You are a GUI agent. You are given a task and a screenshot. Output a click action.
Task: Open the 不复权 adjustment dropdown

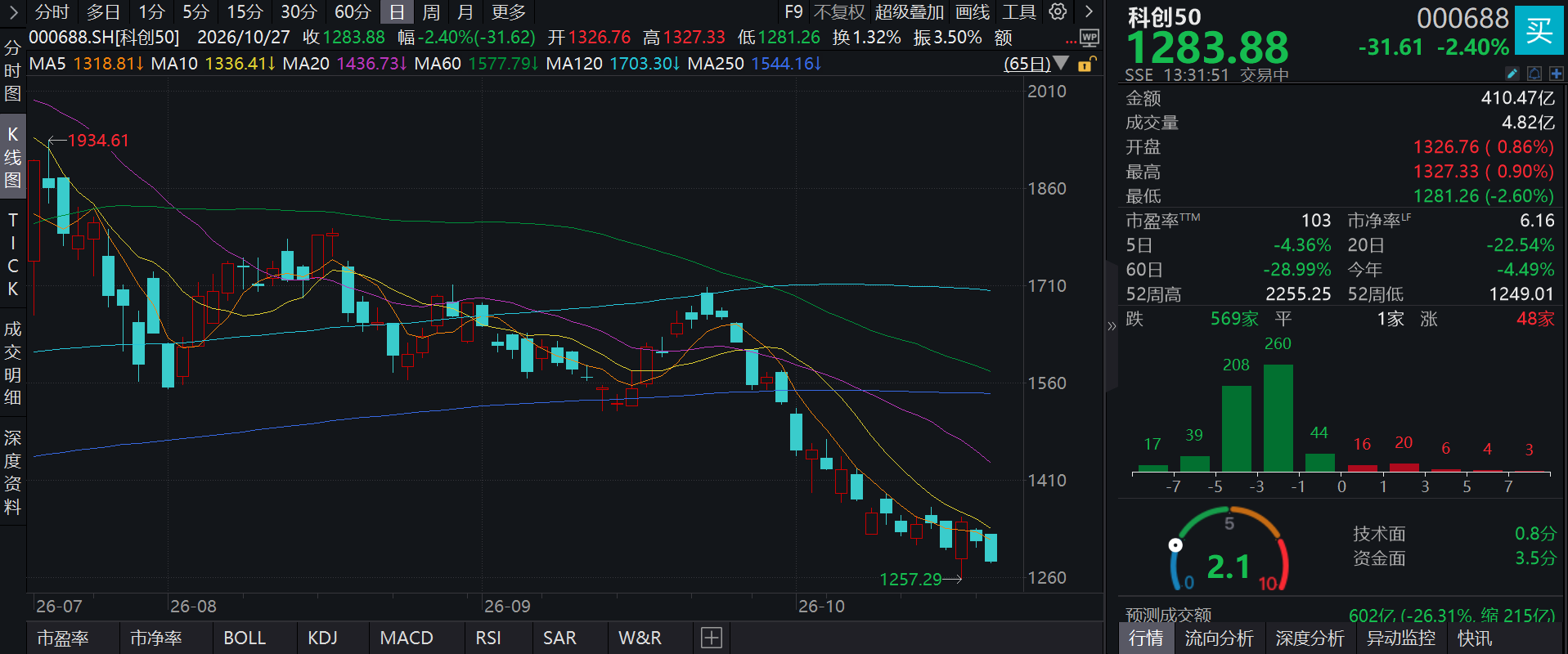(x=839, y=11)
